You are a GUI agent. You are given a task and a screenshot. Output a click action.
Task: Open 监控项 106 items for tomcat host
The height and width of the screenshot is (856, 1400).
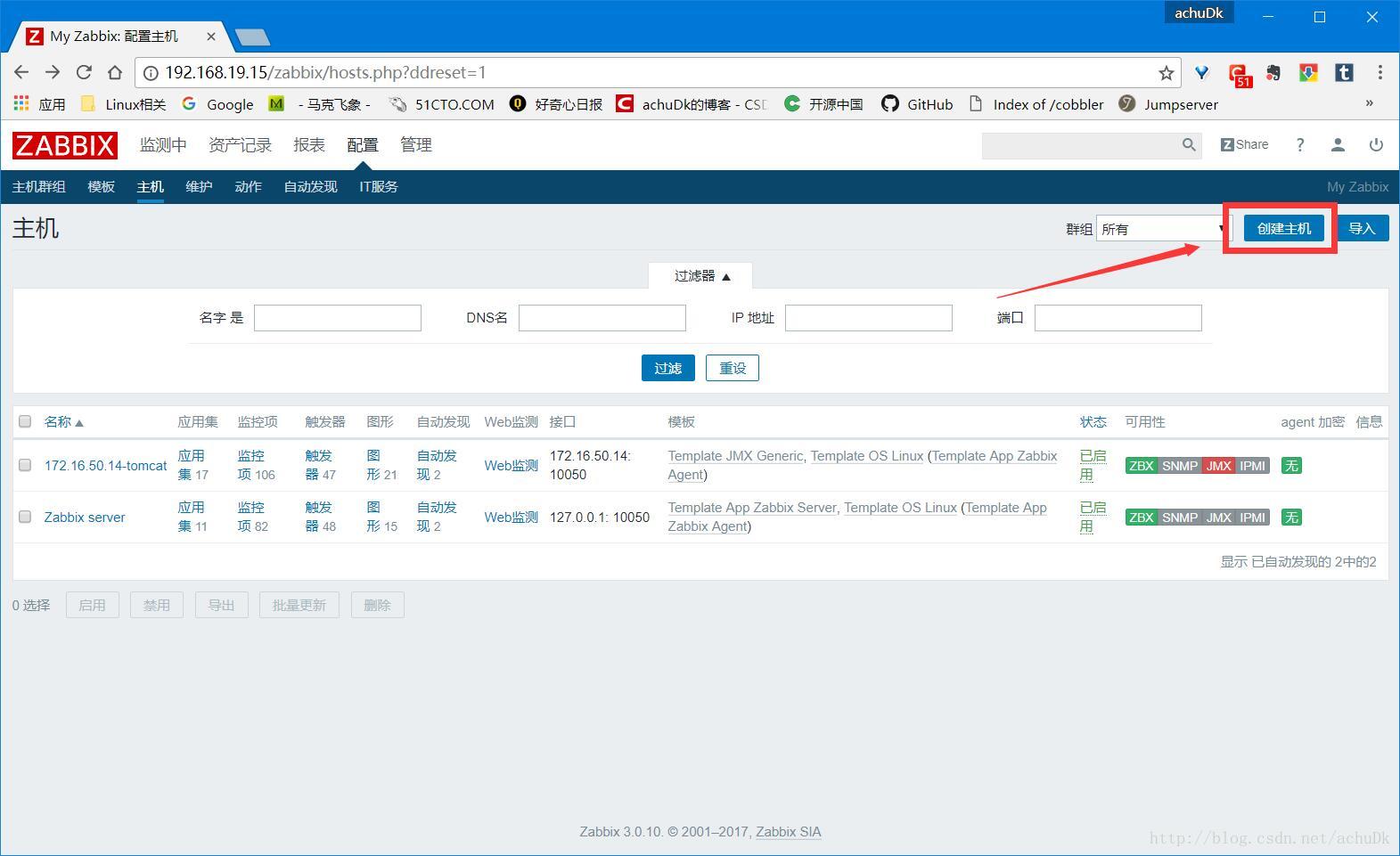(x=257, y=465)
